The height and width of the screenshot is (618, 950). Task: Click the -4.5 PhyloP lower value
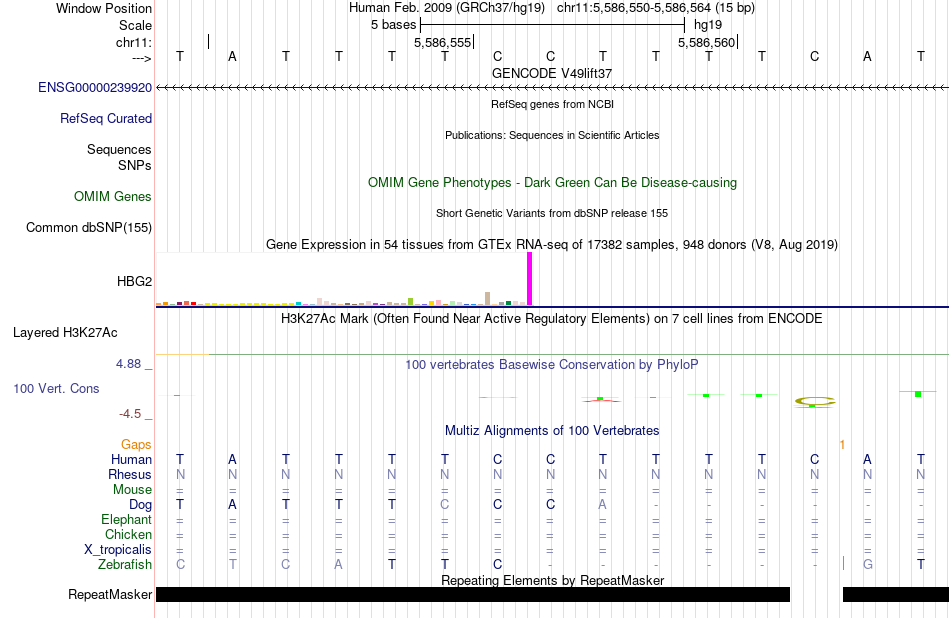(130, 414)
